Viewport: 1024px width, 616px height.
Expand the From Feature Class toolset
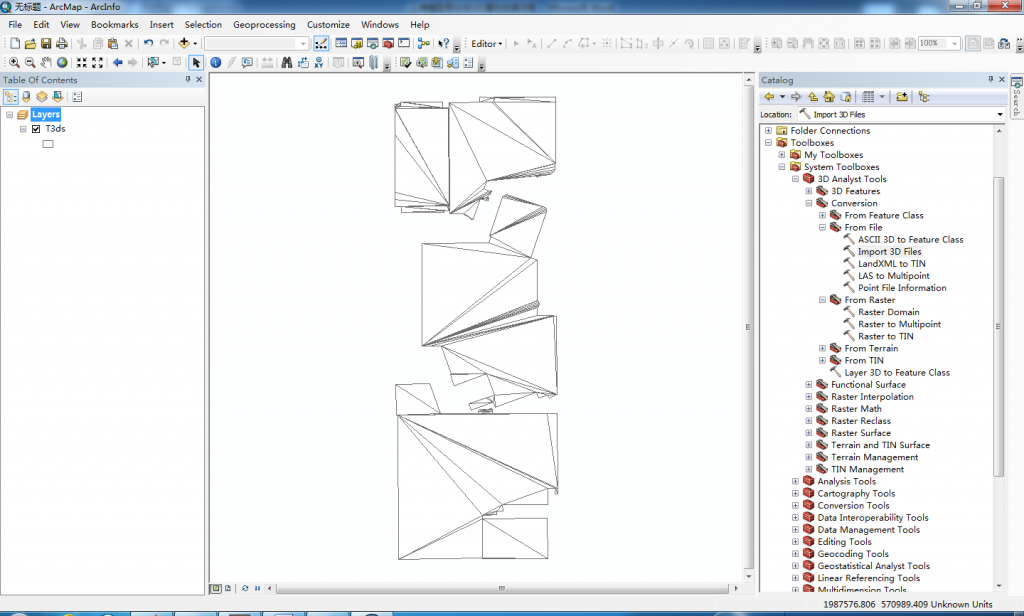tap(823, 216)
